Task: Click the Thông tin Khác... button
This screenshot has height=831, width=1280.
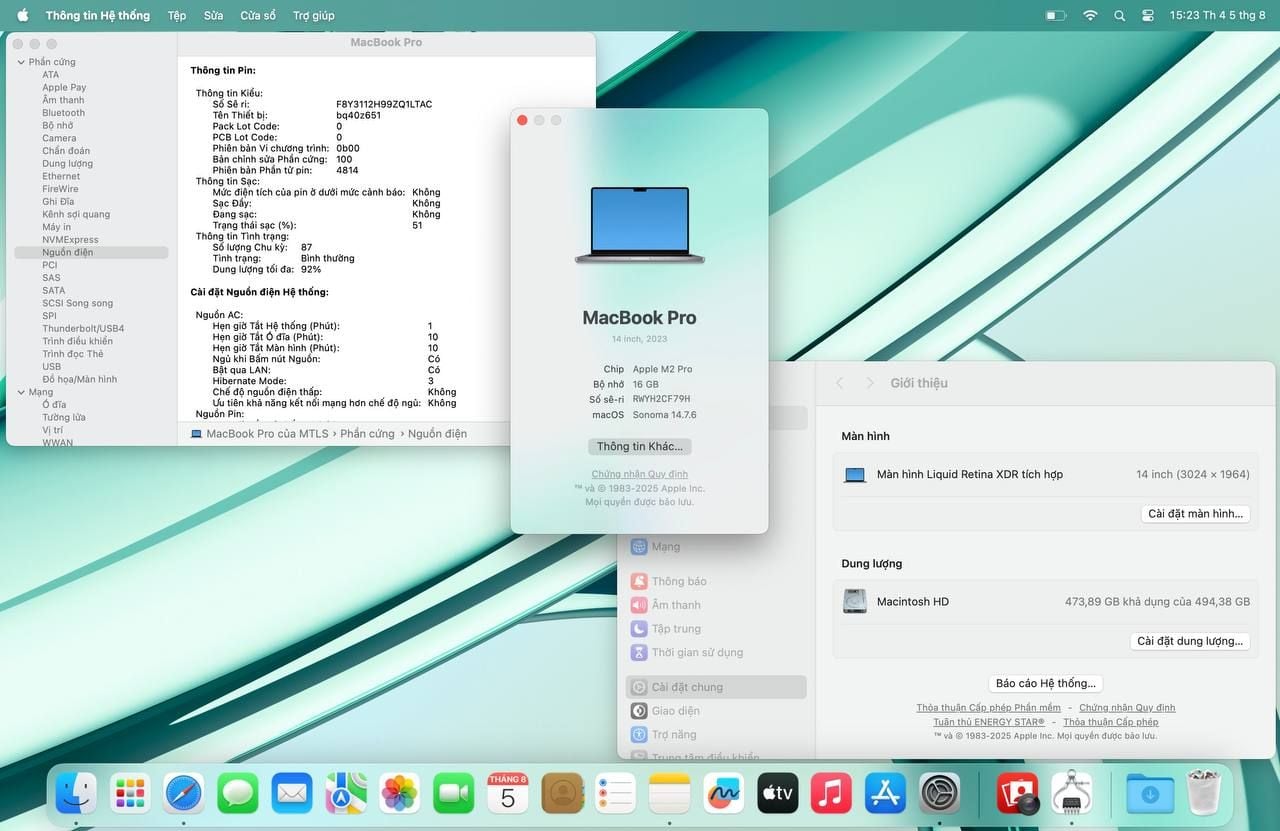Action: tap(640, 447)
